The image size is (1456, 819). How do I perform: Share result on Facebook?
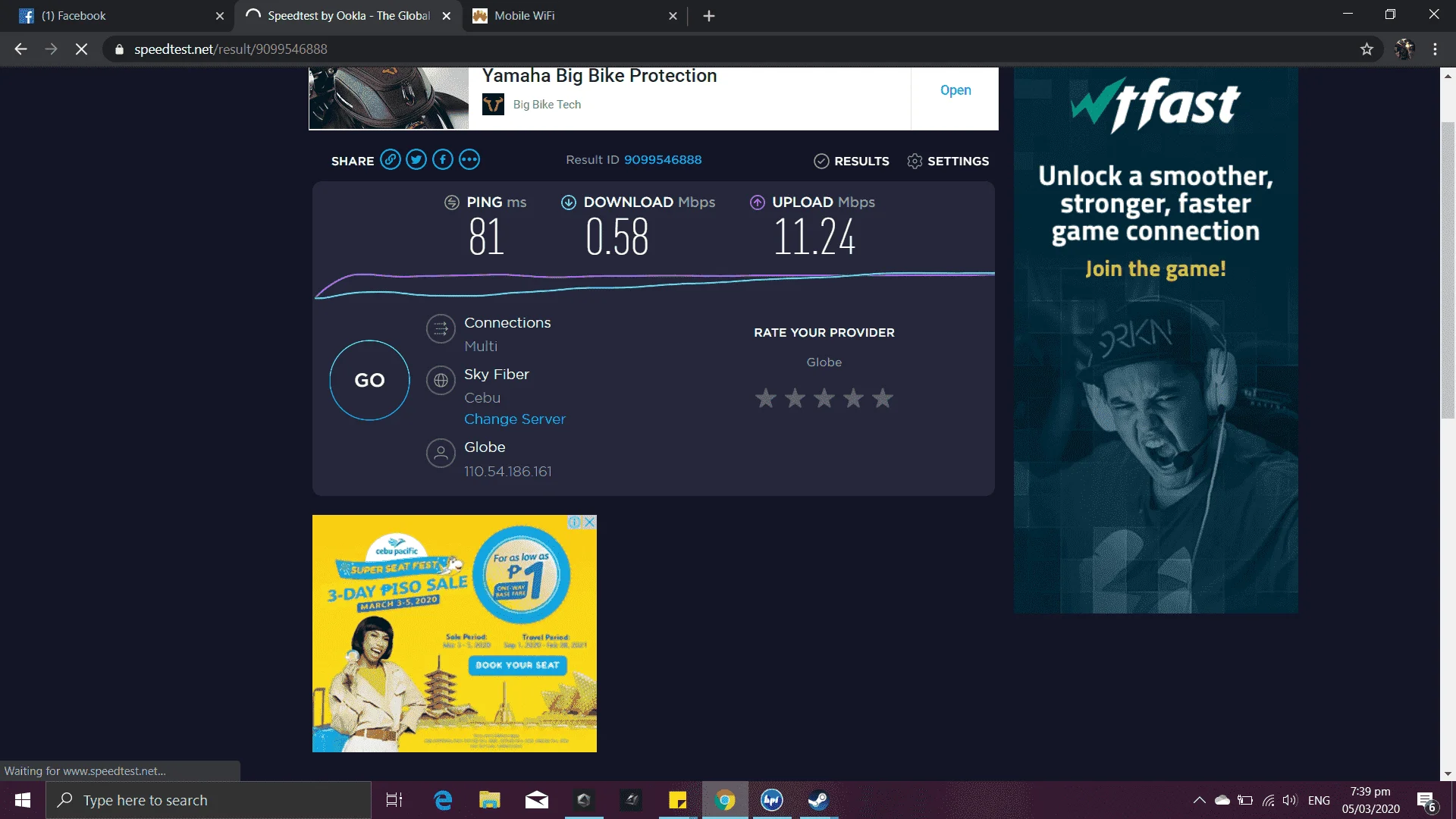[x=443, y=159]
